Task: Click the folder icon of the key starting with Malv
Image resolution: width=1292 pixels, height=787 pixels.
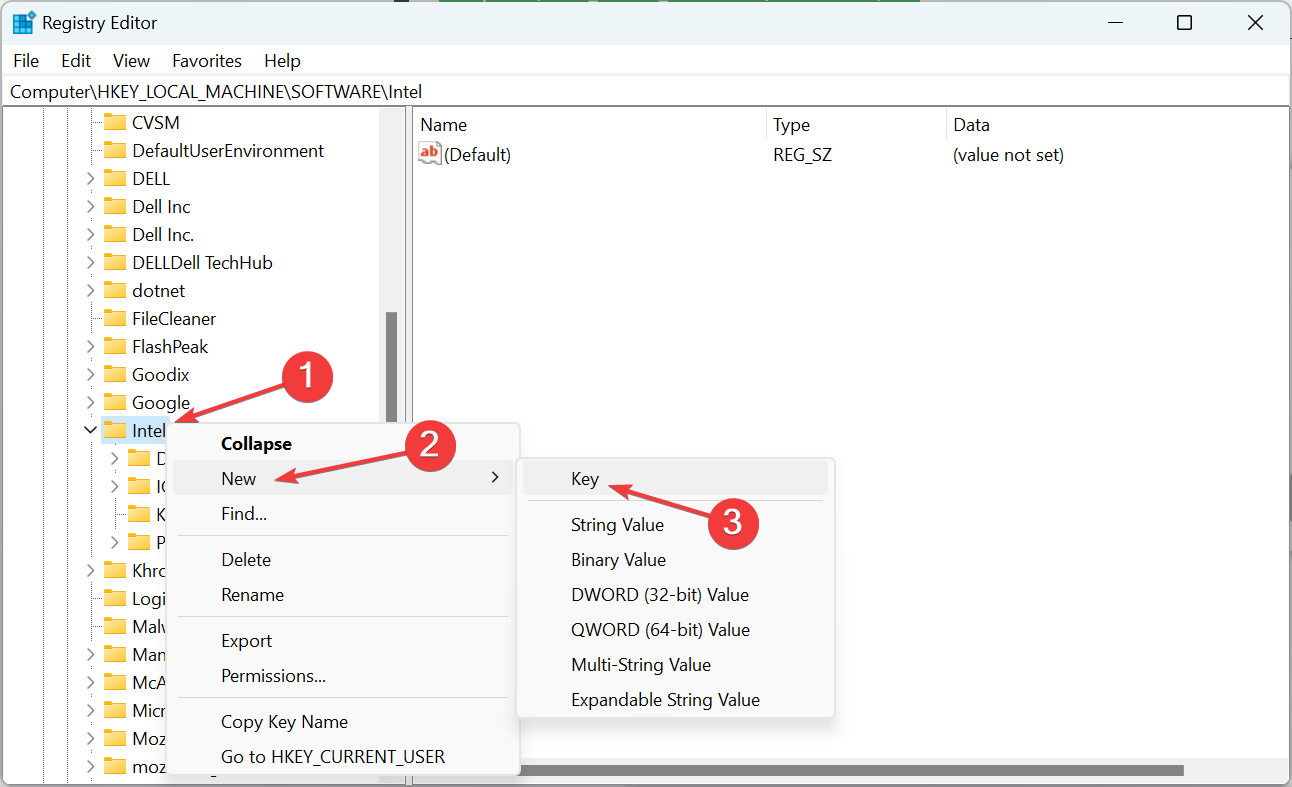Action: point(115,626)
